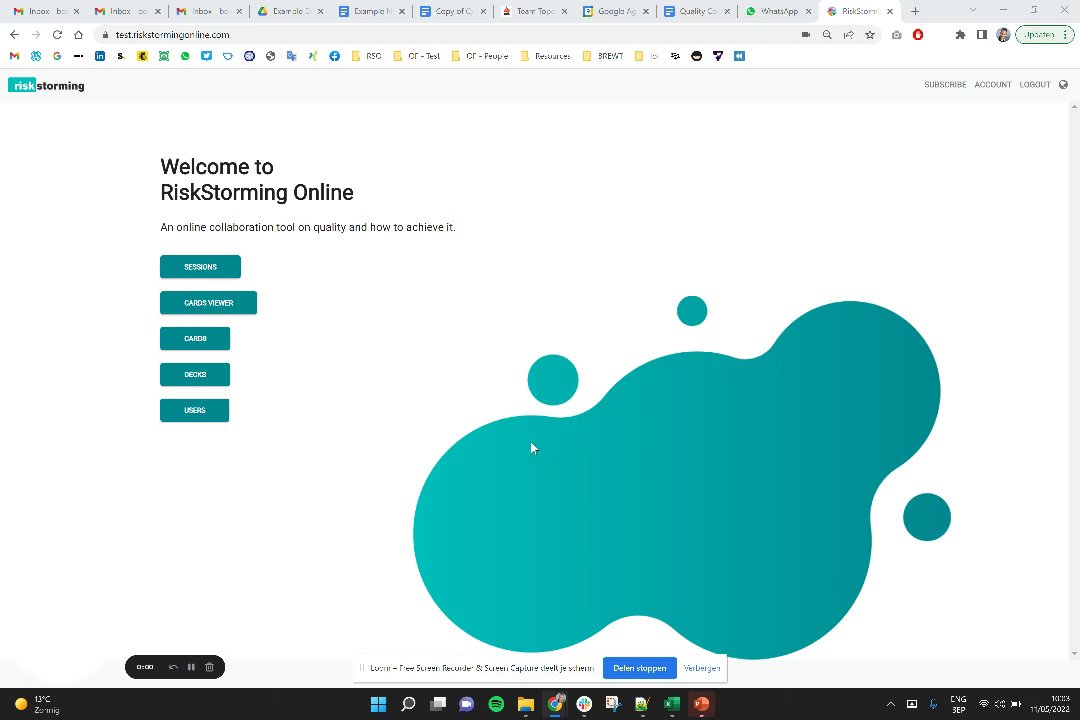The height and width of the screenshot is (720, 1080).
Task: Open File Explorer from the taskbar
Action: (x=526, y=704)
